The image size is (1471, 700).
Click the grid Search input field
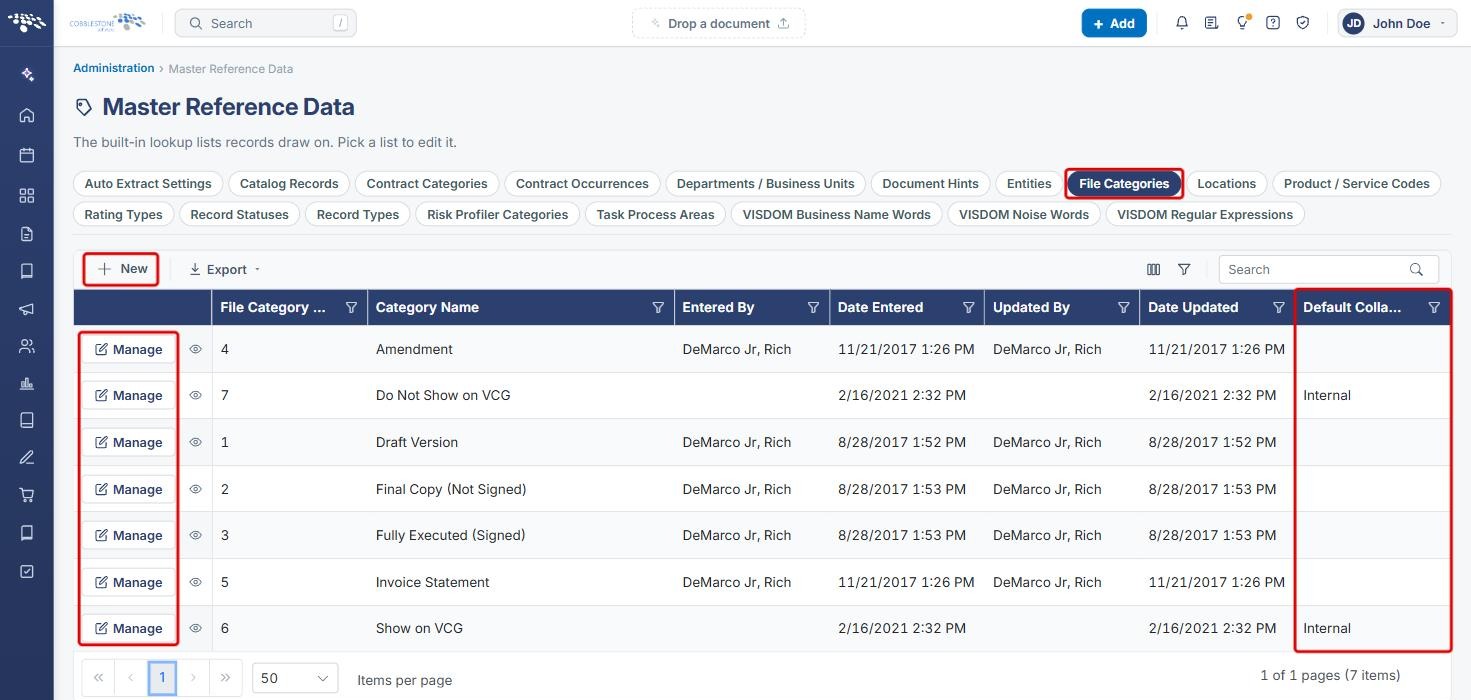1313,269
